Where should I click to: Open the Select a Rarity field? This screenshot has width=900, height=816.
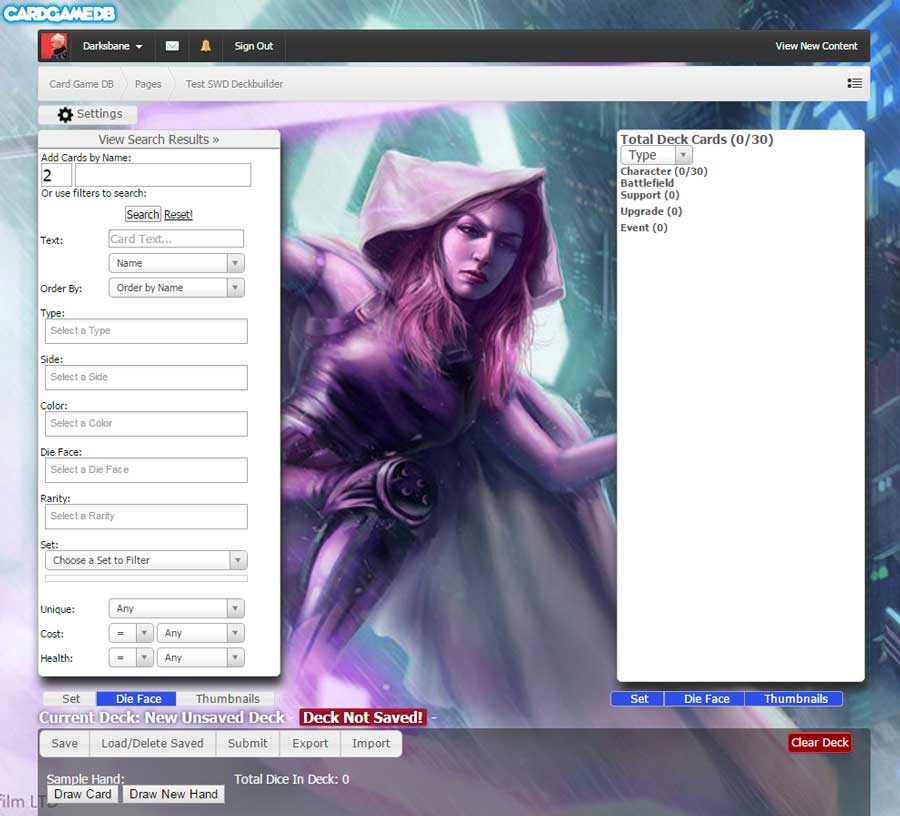tap(146, 516)
